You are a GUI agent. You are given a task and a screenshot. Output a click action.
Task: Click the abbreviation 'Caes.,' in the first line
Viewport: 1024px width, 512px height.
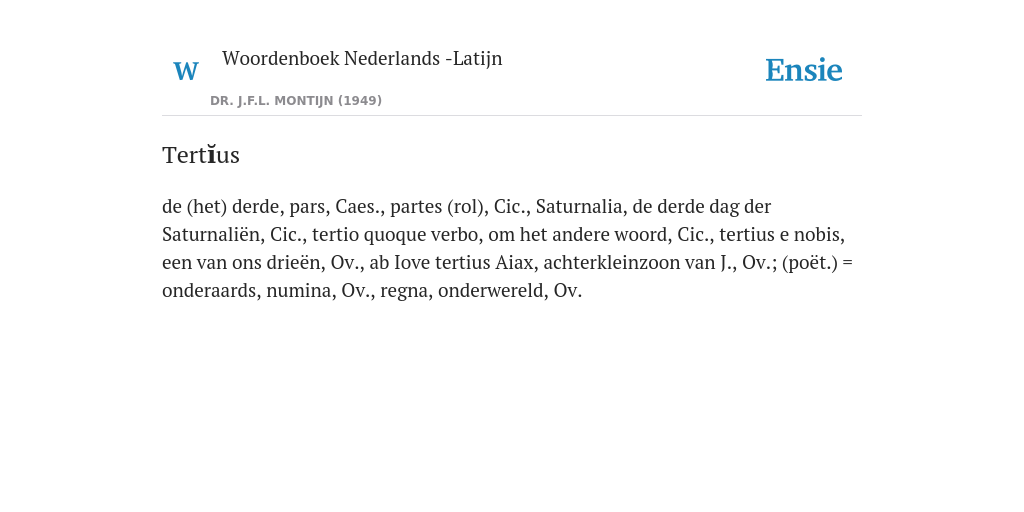pos(362,207)
